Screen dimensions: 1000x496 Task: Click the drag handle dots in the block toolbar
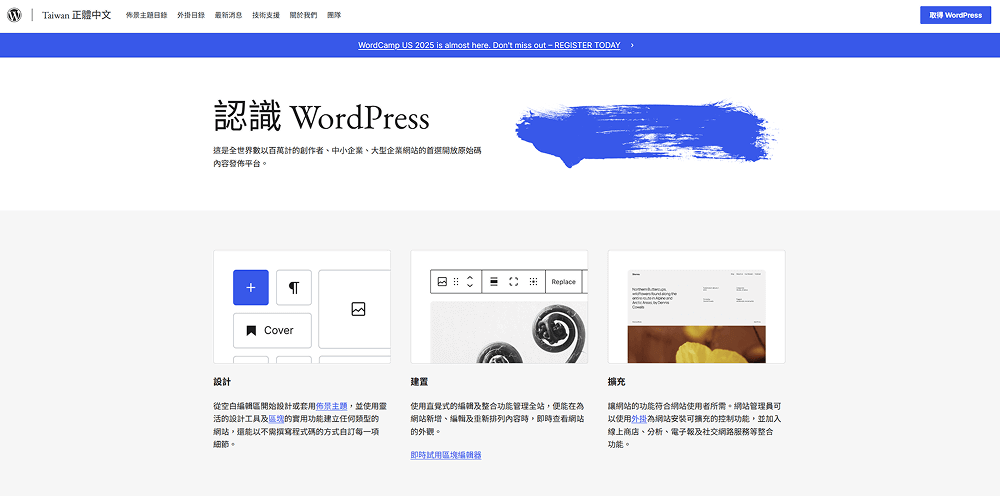tap(456, 281)
